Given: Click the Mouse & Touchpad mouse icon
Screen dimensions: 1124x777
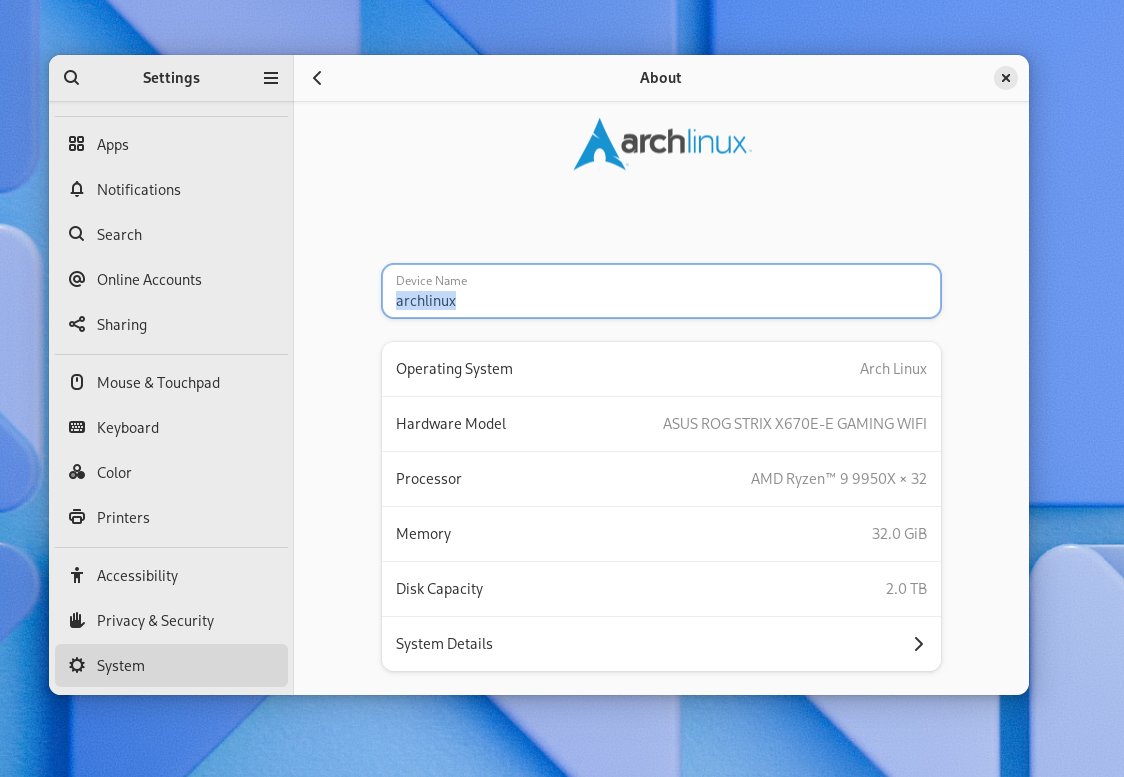Looking at the screenshot, I should click(x=77, y=382).
